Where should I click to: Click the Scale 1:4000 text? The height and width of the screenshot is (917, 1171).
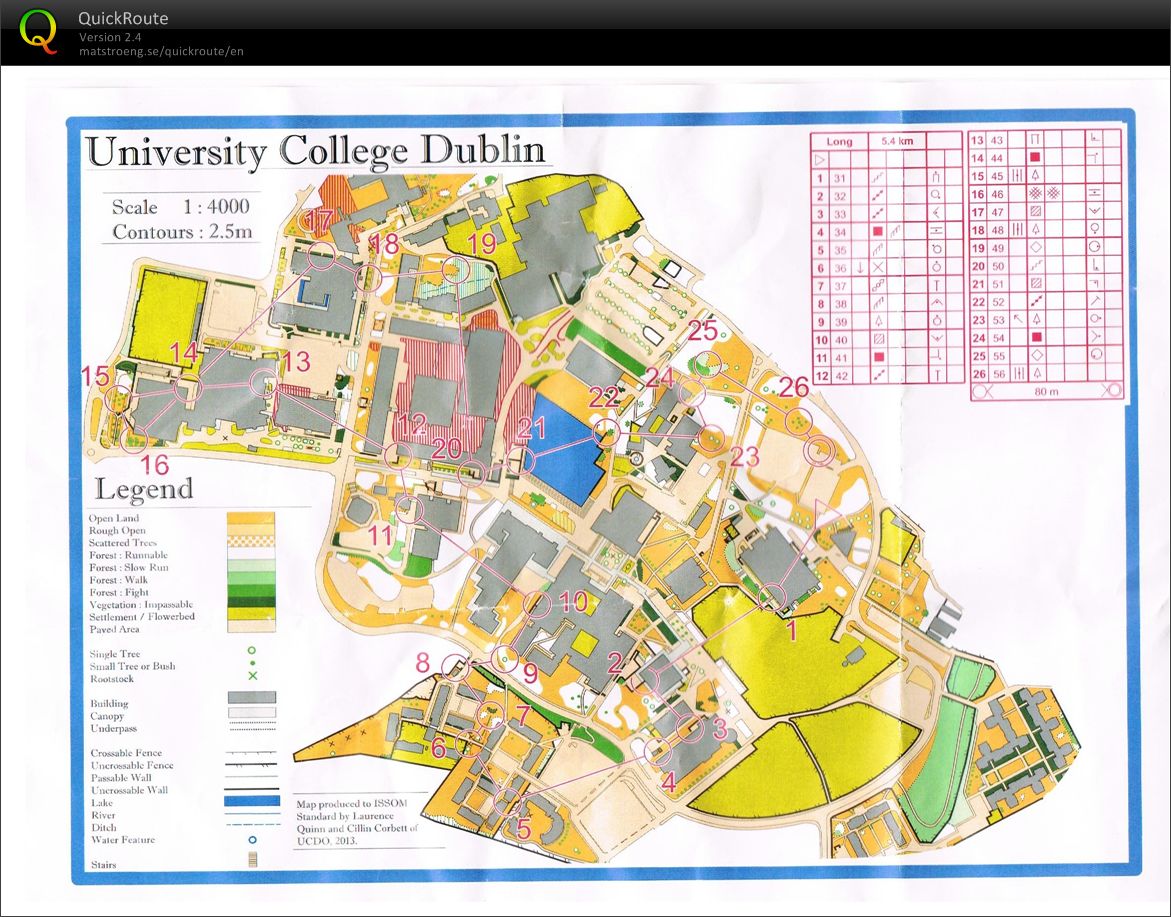click(181, 206)
